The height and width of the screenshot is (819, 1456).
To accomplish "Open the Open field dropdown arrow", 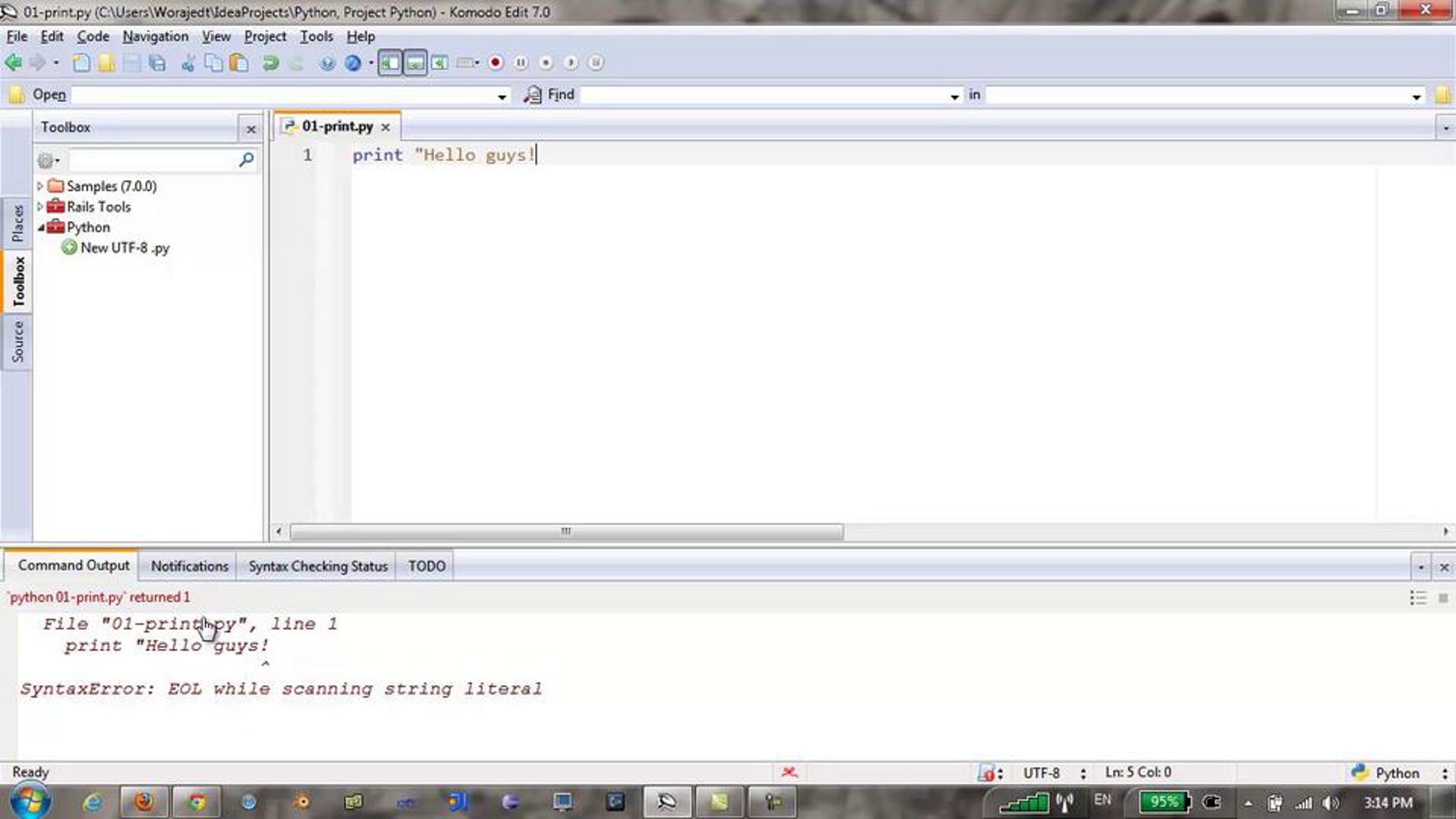I will pyautogui.click(x=502, y=96).
